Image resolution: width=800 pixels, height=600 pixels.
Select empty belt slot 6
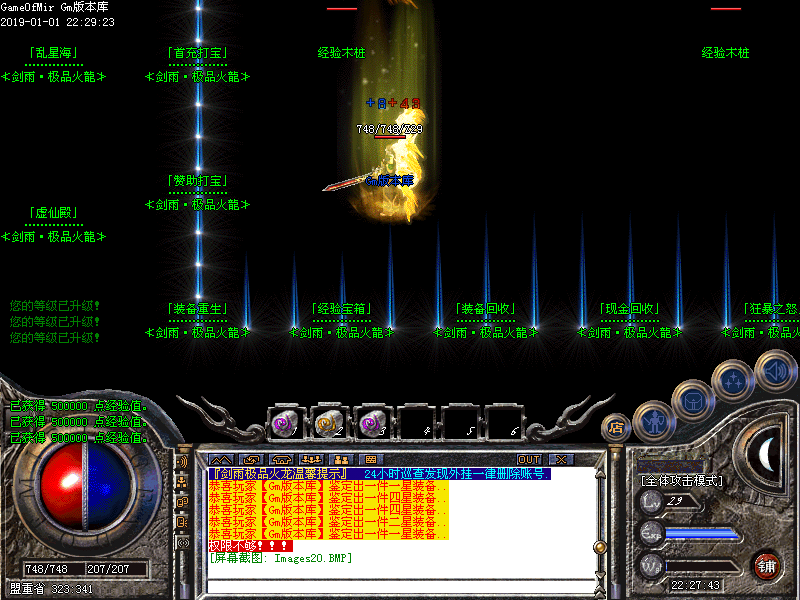(504, 422)
